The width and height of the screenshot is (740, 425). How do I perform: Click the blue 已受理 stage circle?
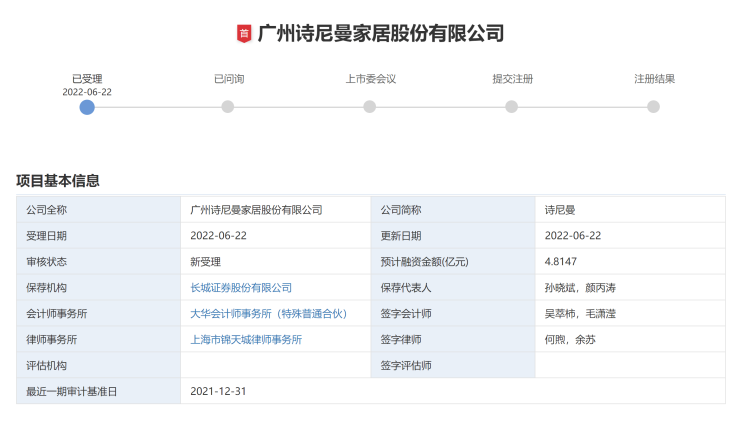[87, 107]
